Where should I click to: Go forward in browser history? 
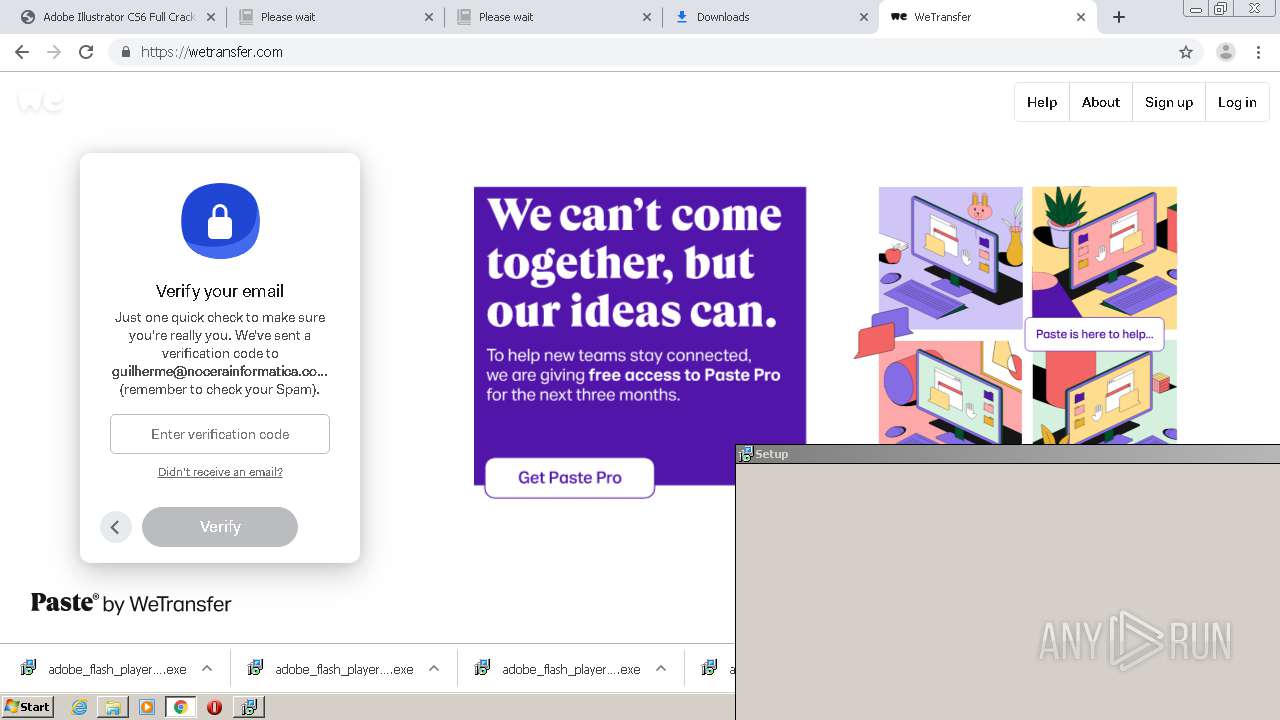(54, 52)
